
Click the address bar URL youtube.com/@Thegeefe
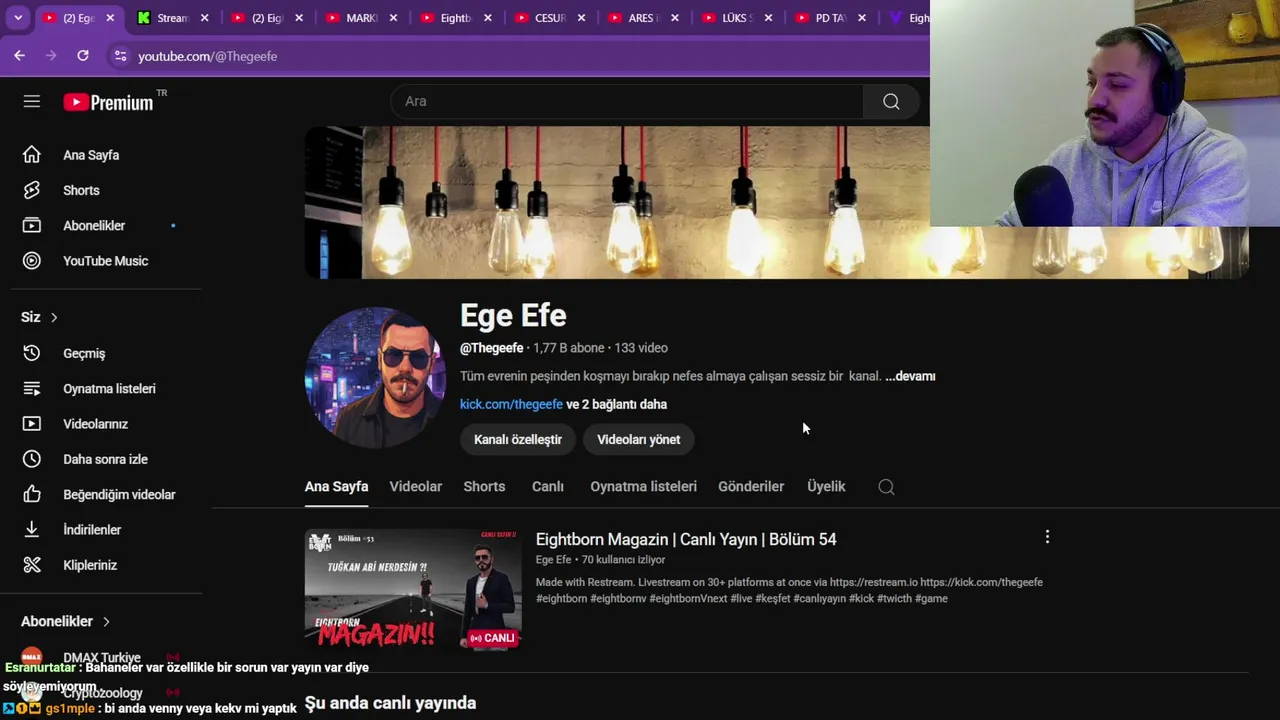tap(207, 56)
